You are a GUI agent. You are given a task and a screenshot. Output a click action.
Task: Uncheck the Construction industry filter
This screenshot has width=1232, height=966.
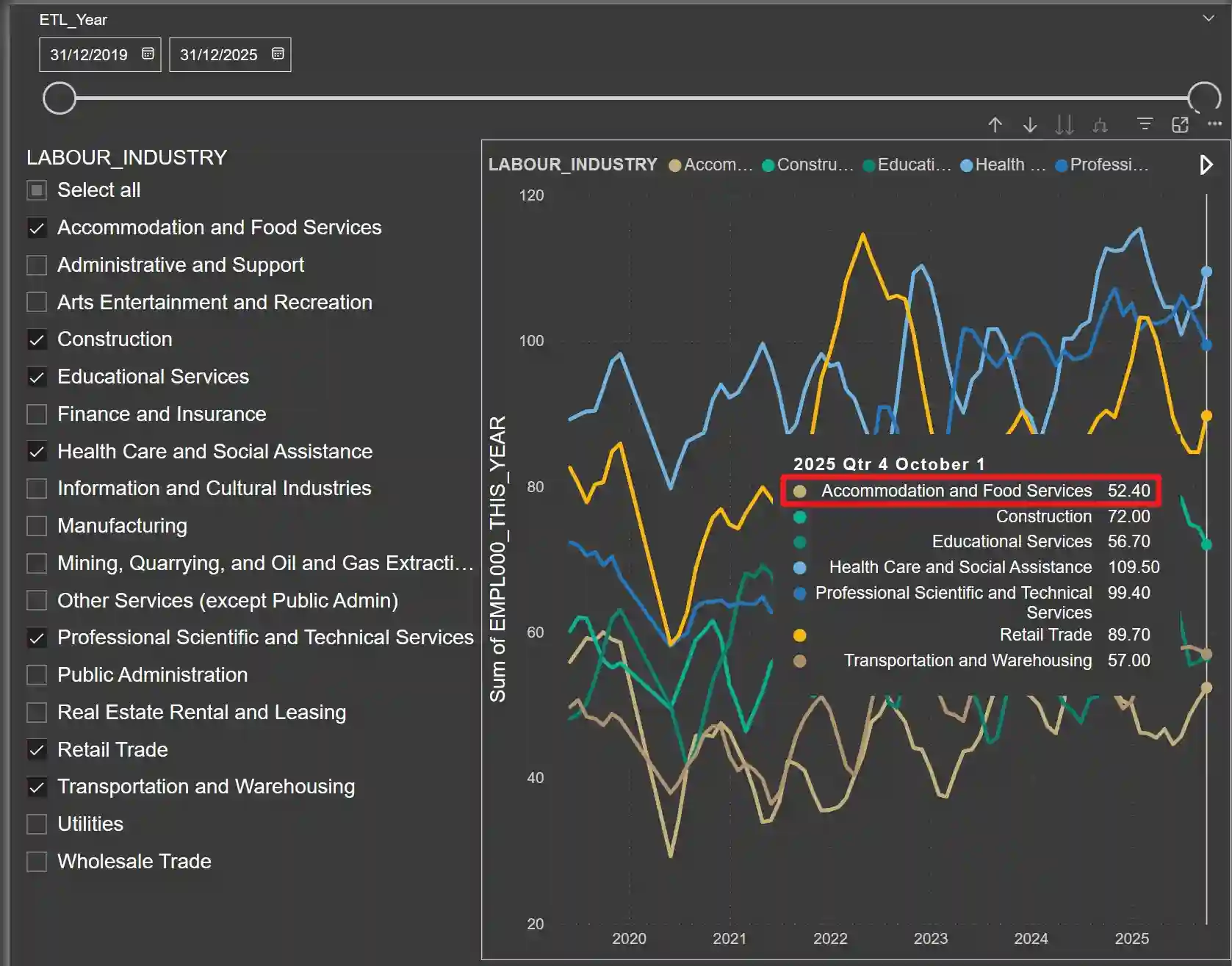point(36,339)
